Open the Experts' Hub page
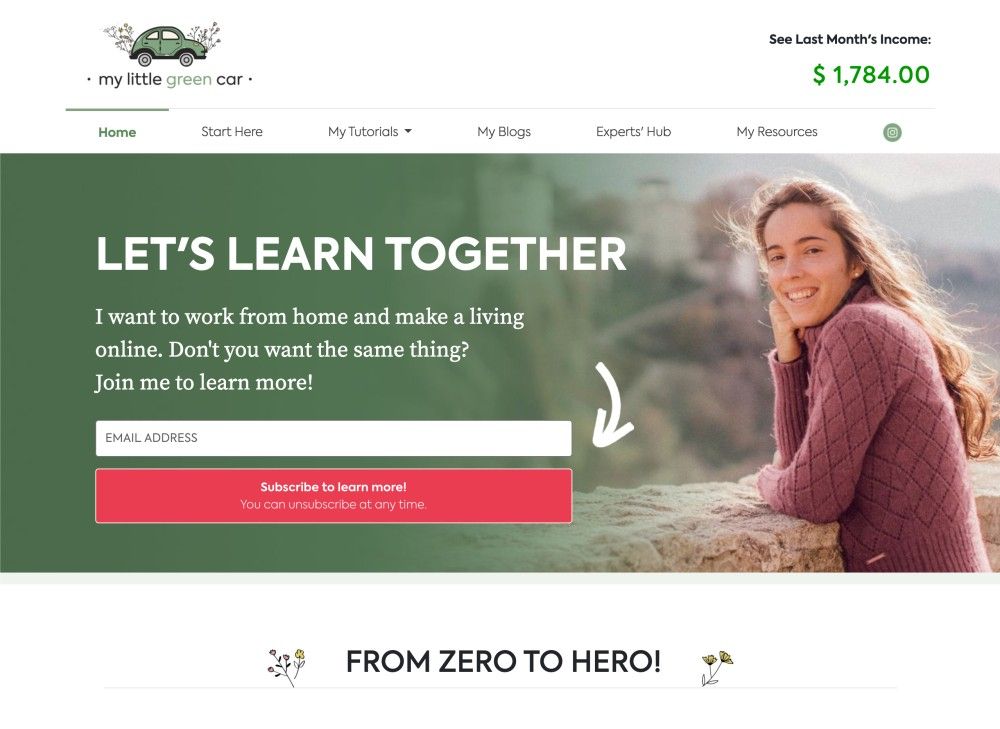Viewport: 1000px width, 729px height. pyautogui.click(x=633, y=131)
